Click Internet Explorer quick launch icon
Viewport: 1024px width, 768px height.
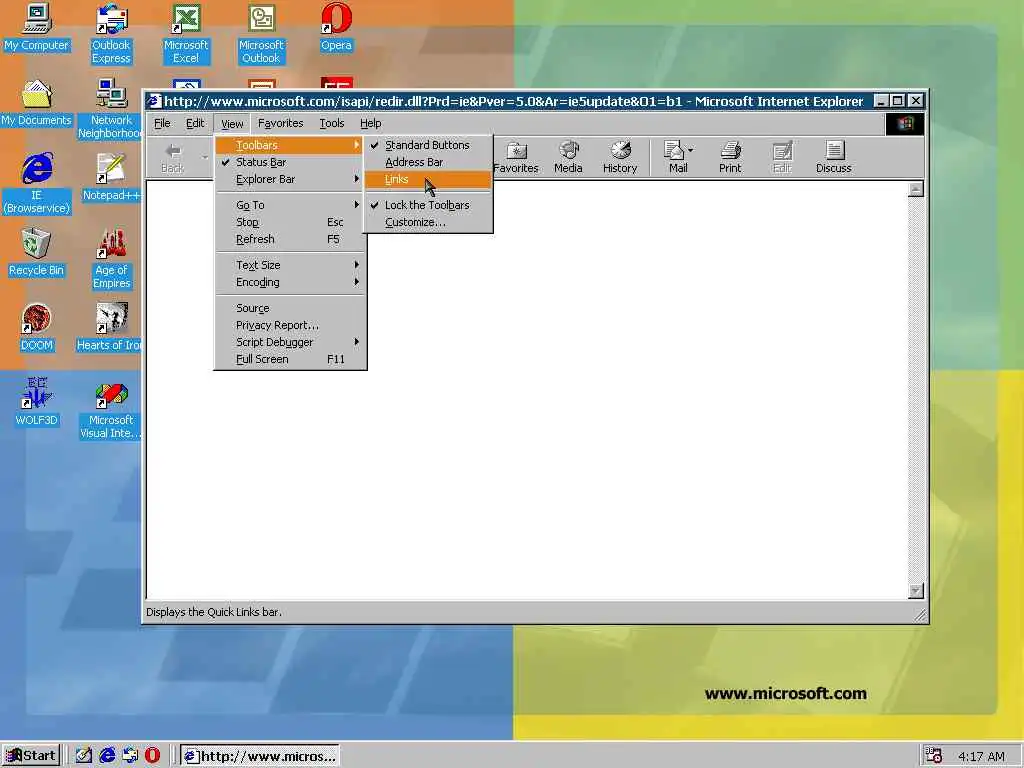(x=107, y=756)
